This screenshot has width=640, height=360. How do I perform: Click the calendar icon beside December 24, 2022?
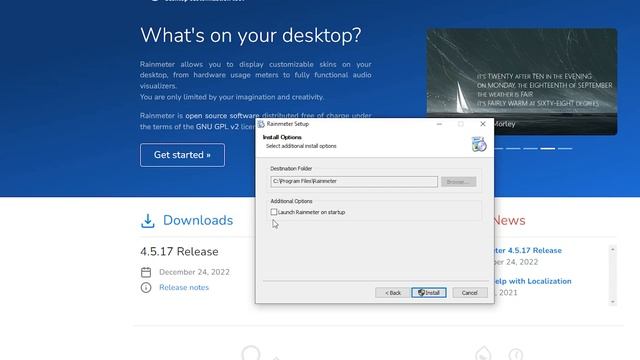[146, 272]
